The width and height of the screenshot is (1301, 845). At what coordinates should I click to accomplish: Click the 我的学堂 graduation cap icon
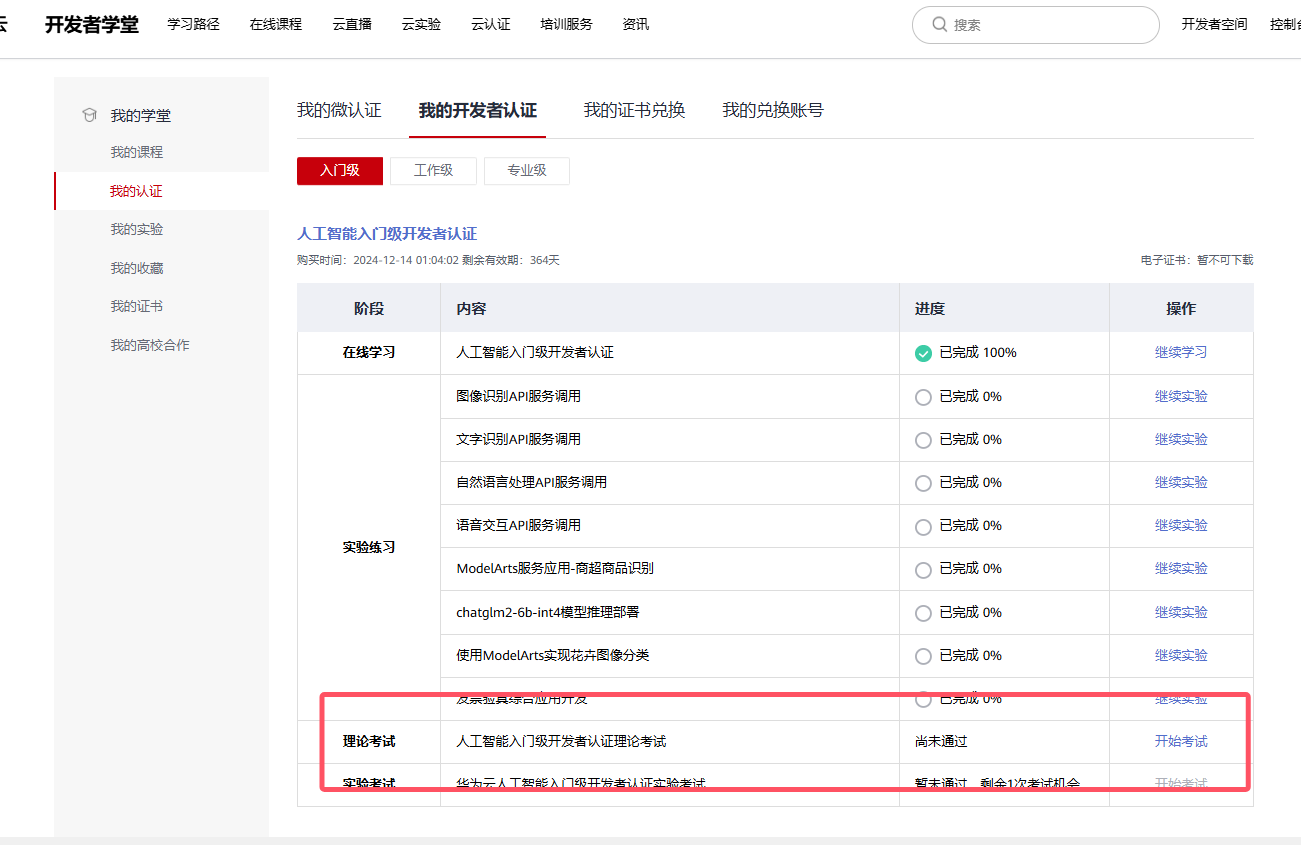click(89, 115)
